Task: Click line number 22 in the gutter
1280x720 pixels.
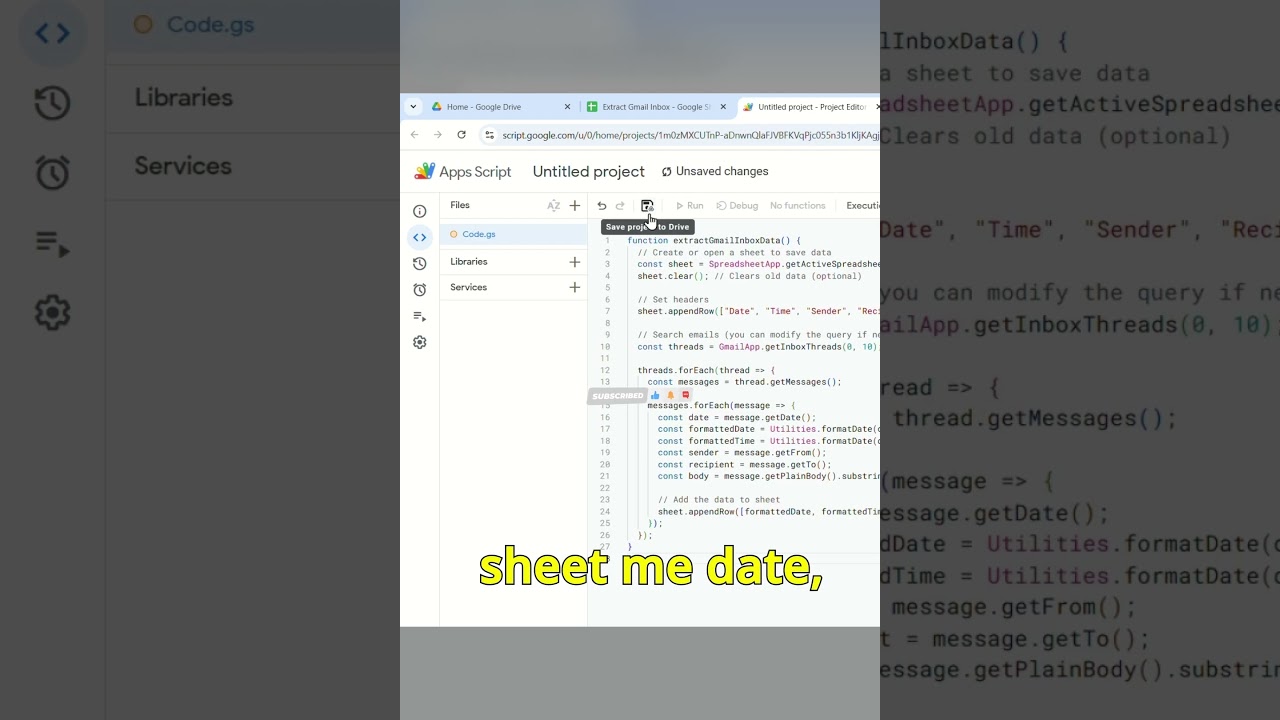Action: point(605,488)
